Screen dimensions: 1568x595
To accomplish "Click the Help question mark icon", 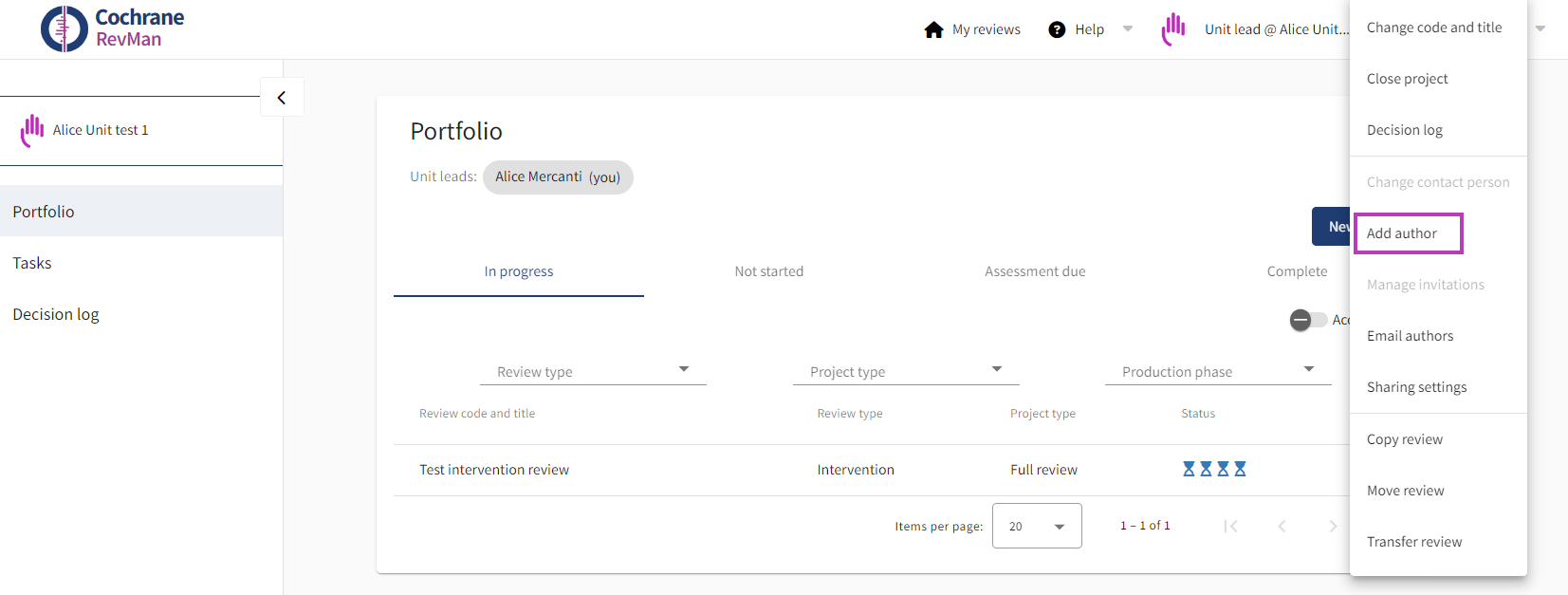I will 1057,29.
